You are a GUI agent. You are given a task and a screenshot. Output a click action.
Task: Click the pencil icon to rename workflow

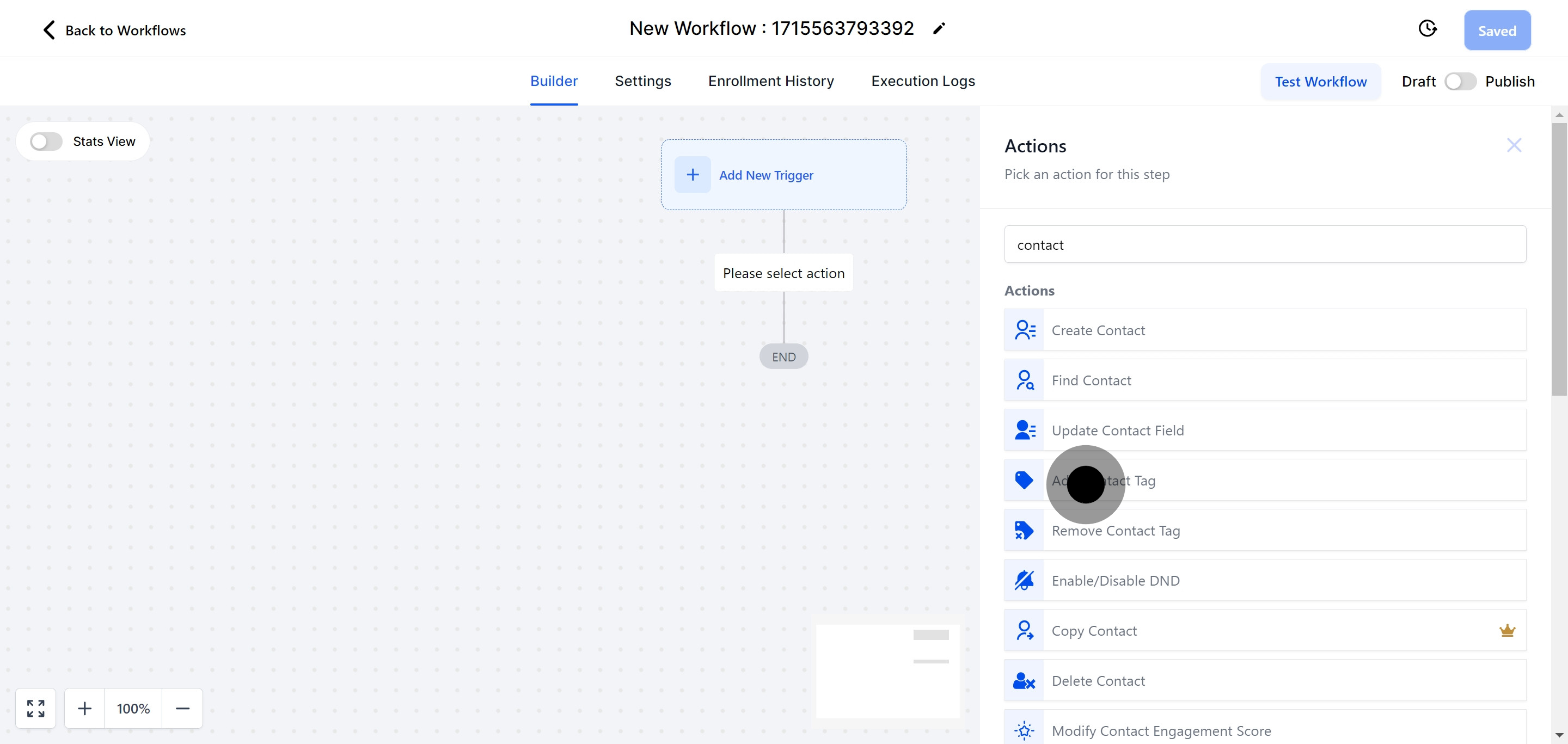pyautogui.click(x=939, y=29)
